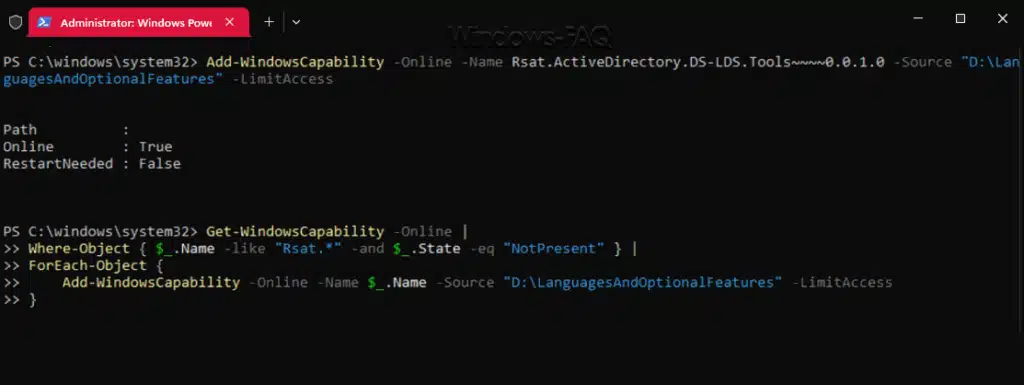Screen dimensions: 1024x385
Task: Open the new tab profile dropdown arrow
Action: 296,22
